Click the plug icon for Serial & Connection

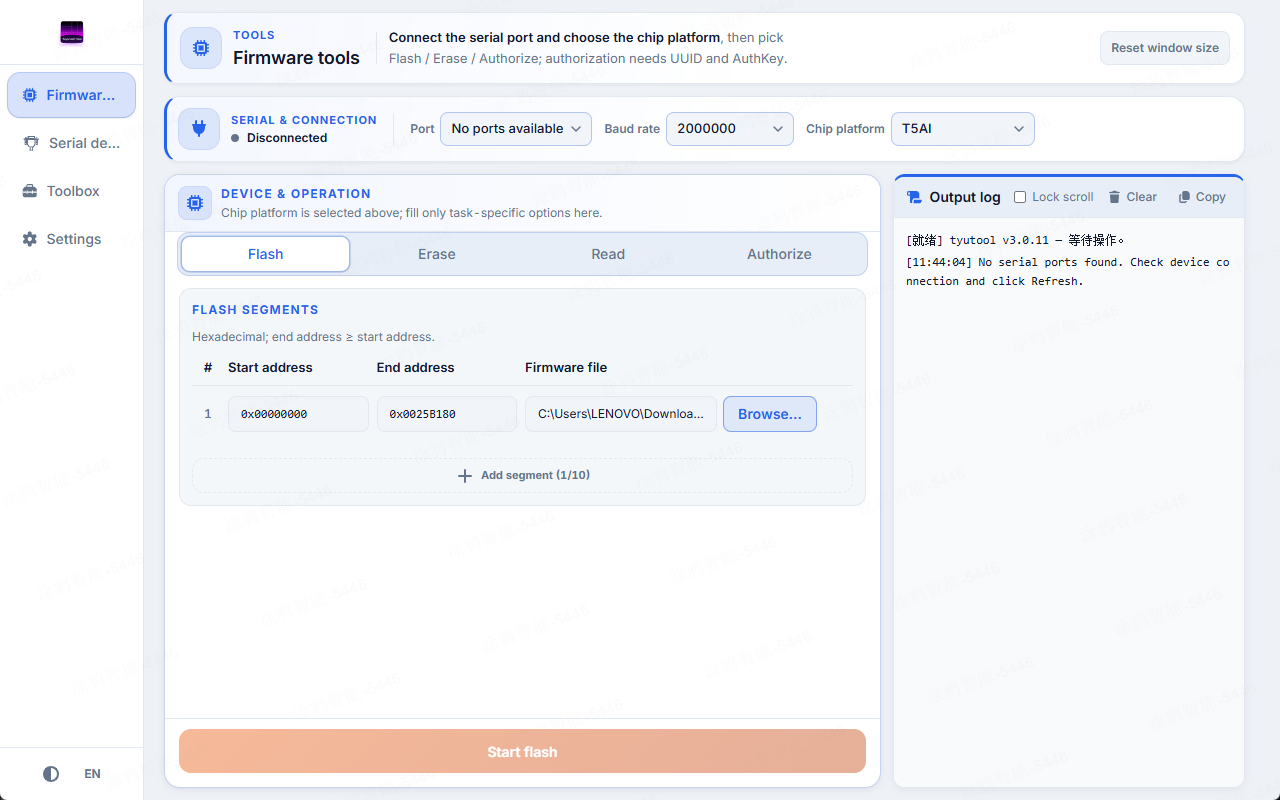[x=199, y=129]
